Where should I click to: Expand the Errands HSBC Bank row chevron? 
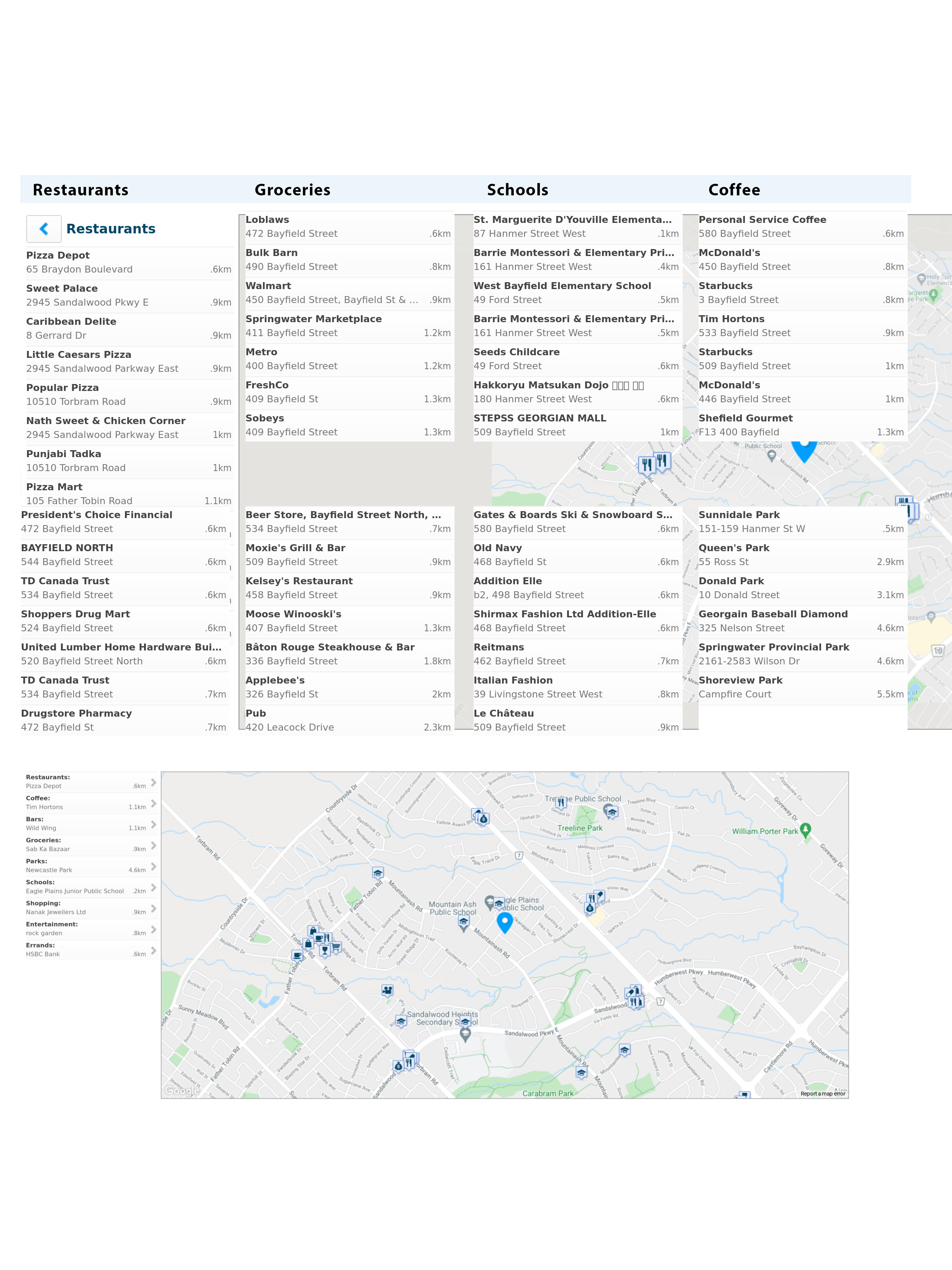pyautogui.click(x=153, y=950)
